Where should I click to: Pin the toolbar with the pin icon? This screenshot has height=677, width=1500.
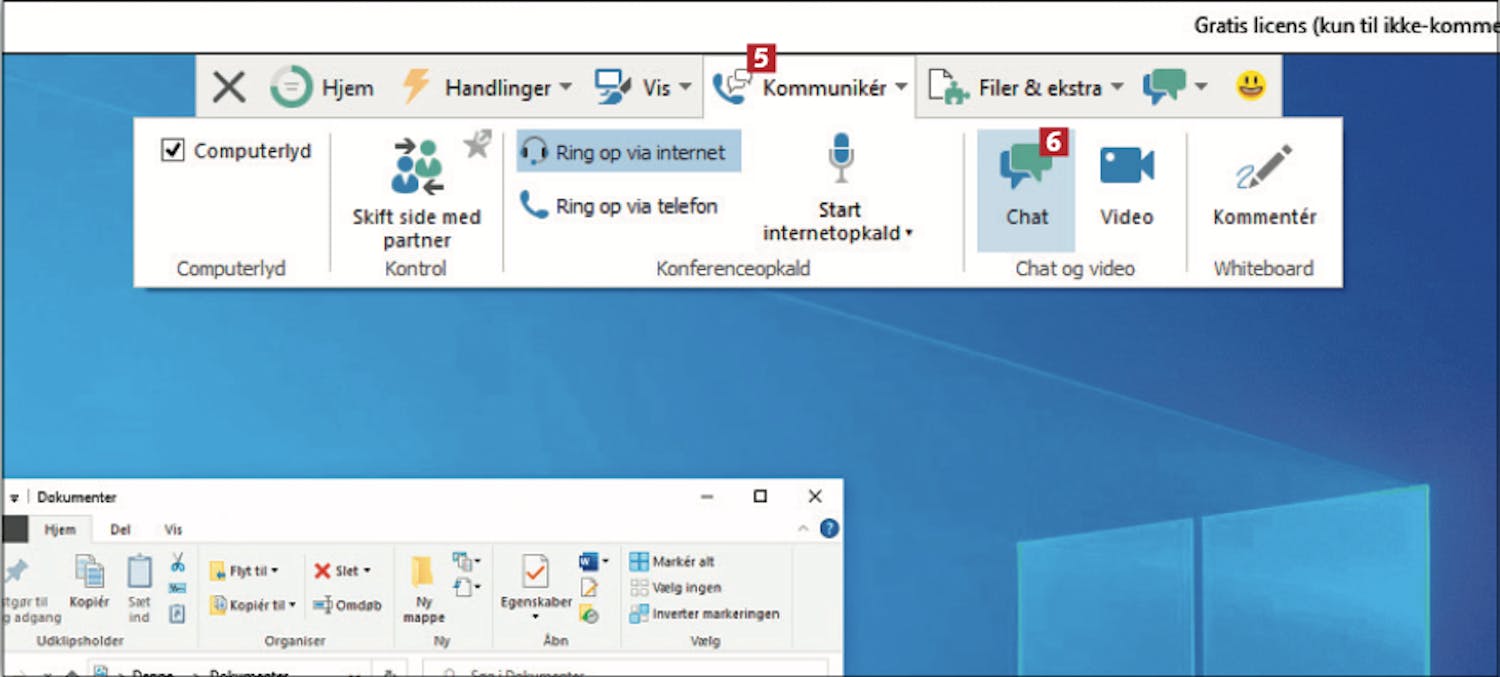(x=477, y=145)
